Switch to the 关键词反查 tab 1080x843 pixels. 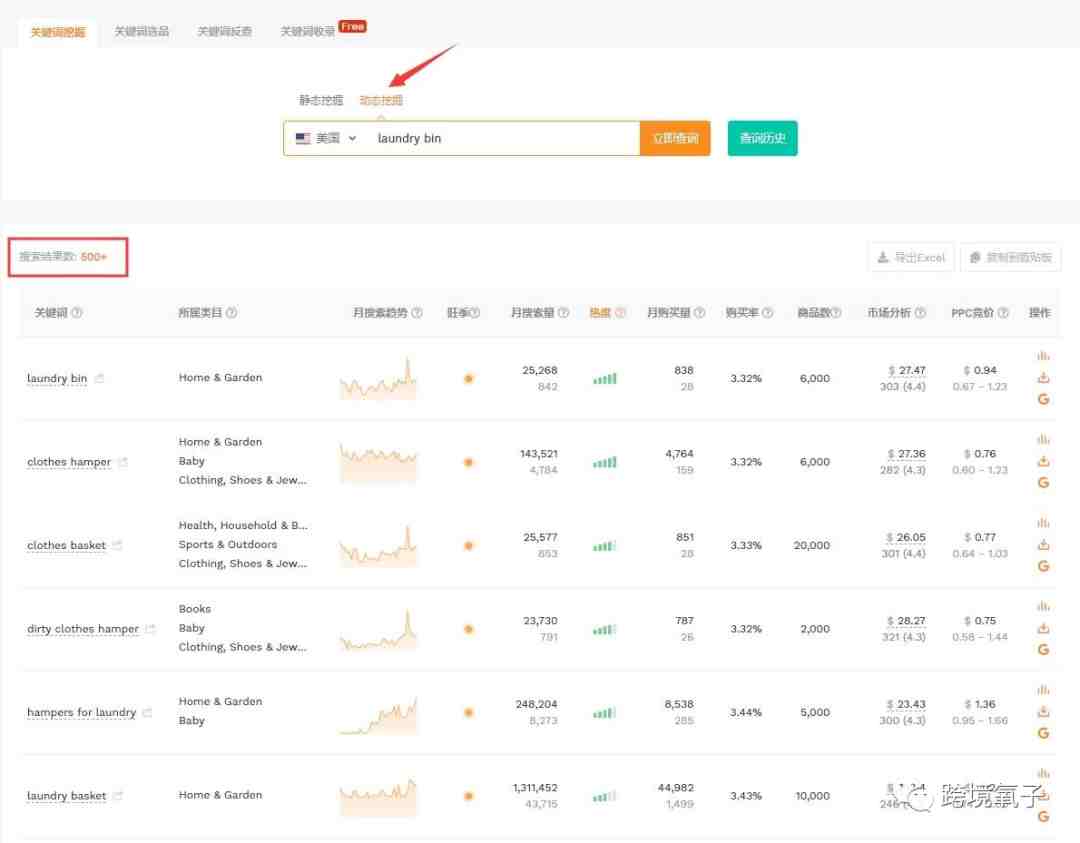click(224, 32)
